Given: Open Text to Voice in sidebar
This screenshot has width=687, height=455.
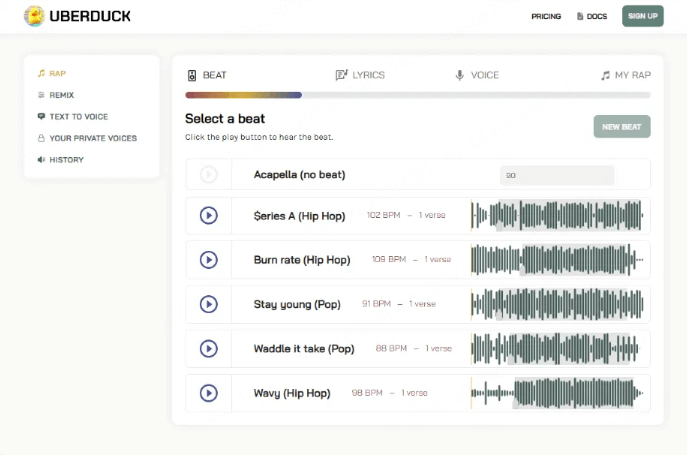Looking at the screenshot, I should tap(78, 116).
